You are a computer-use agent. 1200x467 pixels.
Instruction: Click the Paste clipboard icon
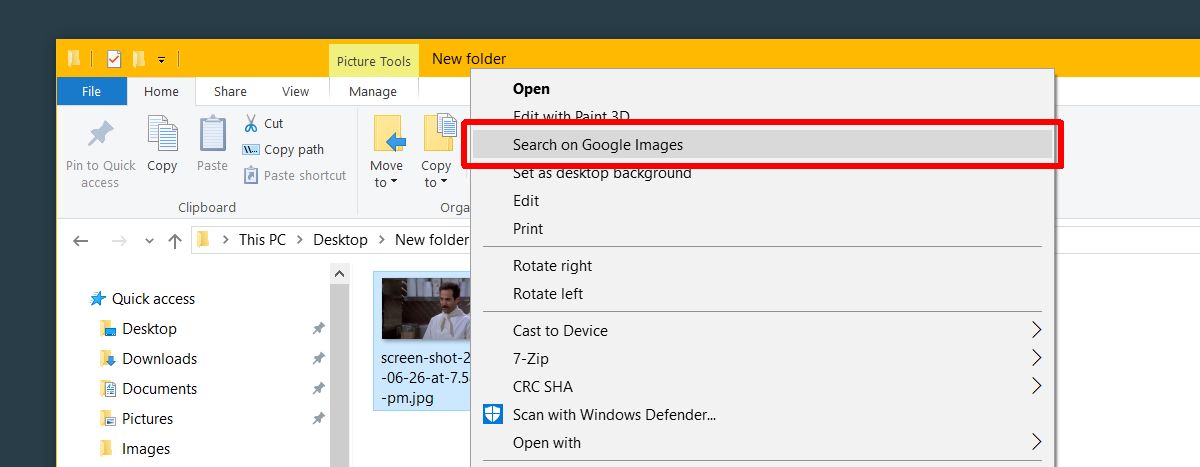tap(212, 134)
